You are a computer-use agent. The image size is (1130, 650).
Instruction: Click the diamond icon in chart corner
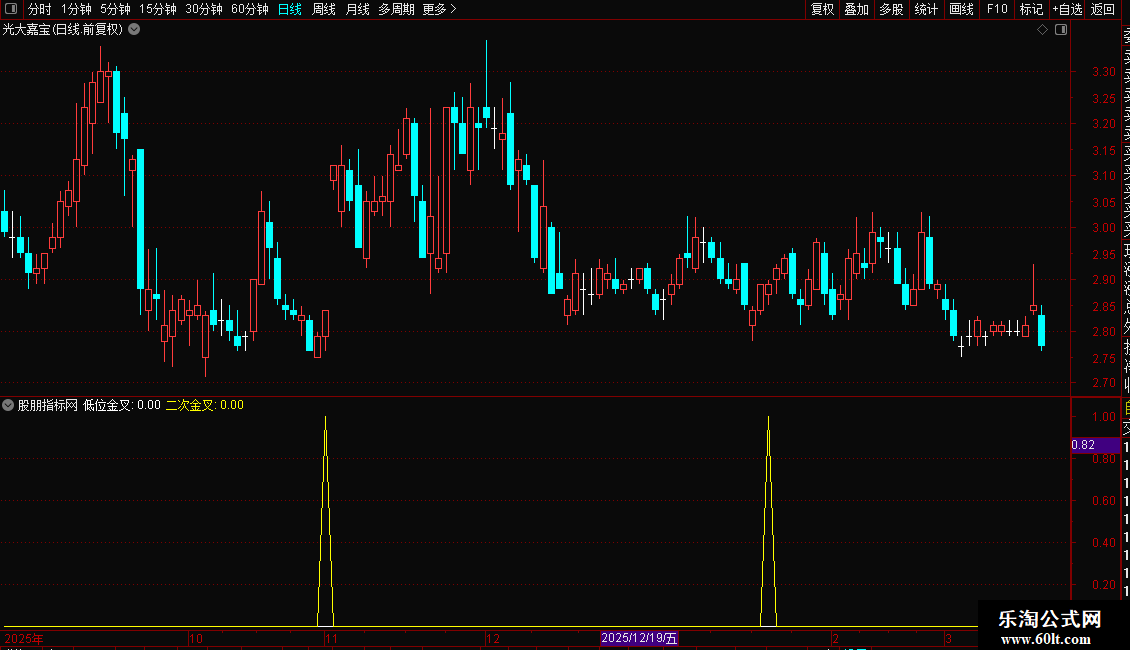coord(1042,30)
